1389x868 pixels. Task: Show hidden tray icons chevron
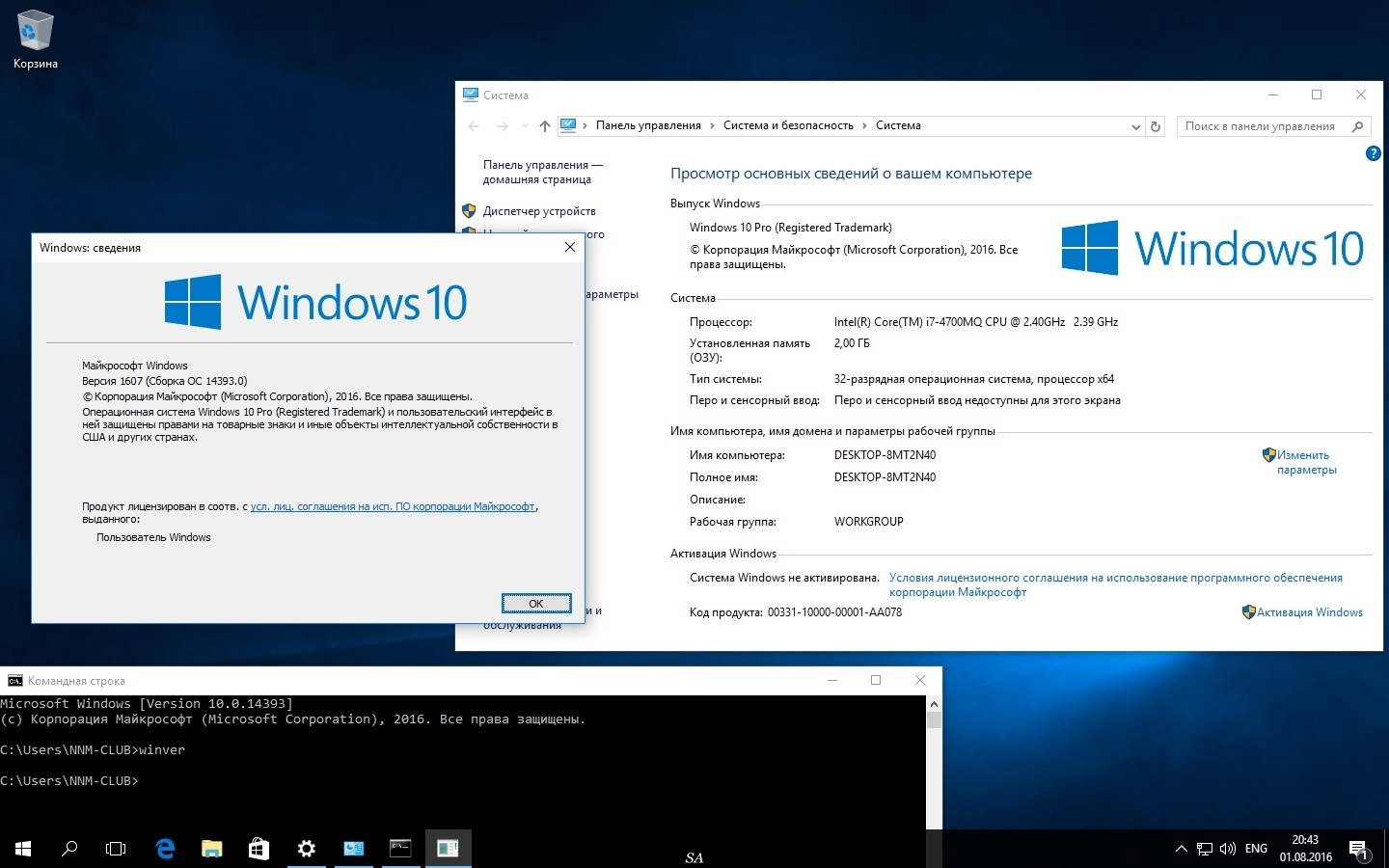pos(1181,850)
